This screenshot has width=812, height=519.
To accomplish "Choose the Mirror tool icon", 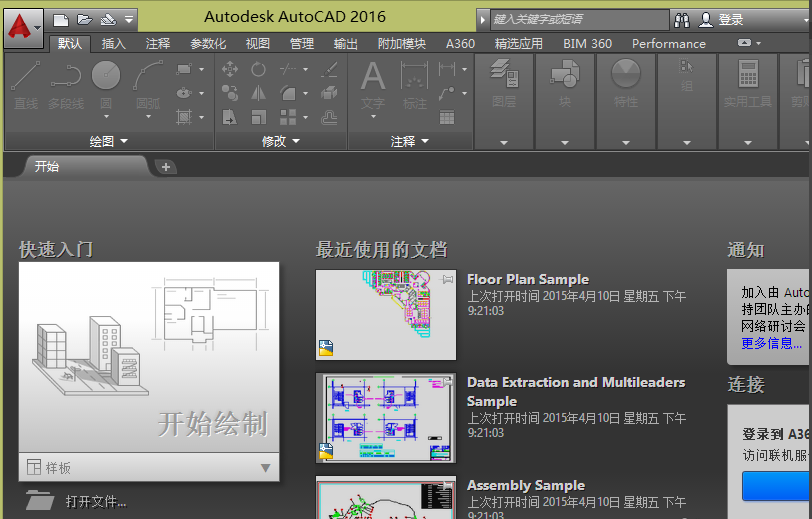I will pos(258,93).
